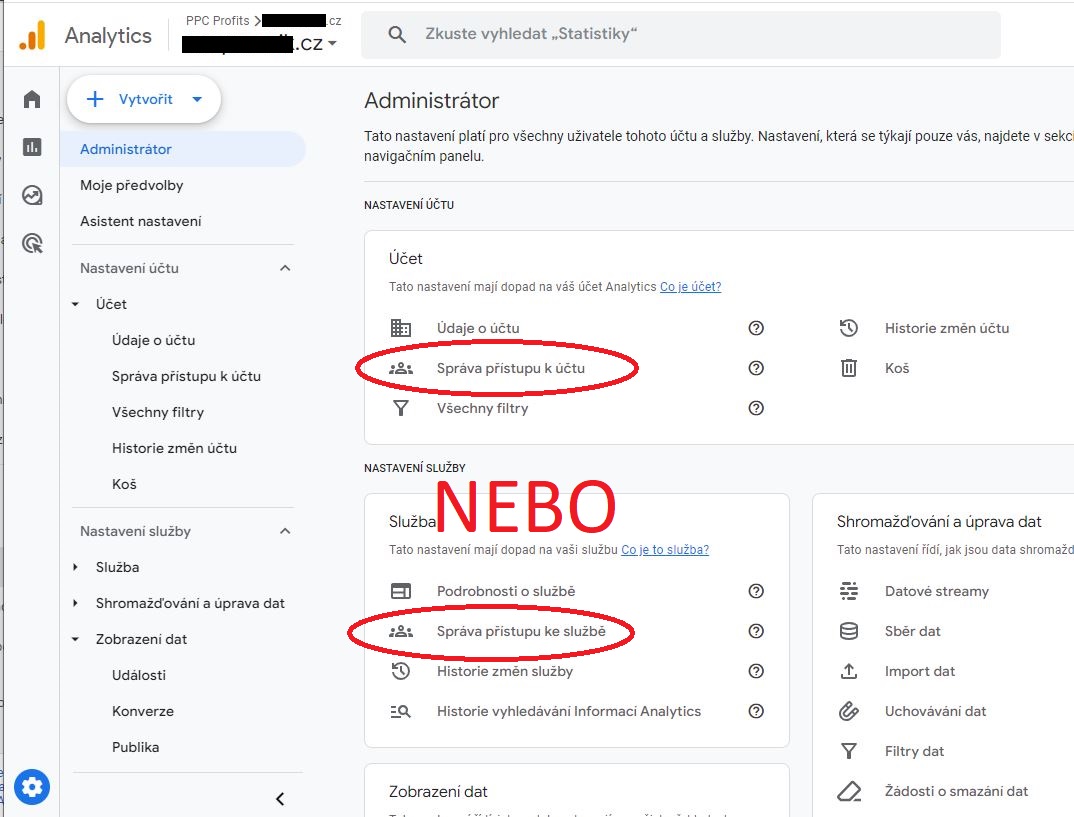This screenshot has height=817, width=1074.
Task: Click the PPC Profits account breadcrumb
Action: pyautogui.click(x=217, y=21)
